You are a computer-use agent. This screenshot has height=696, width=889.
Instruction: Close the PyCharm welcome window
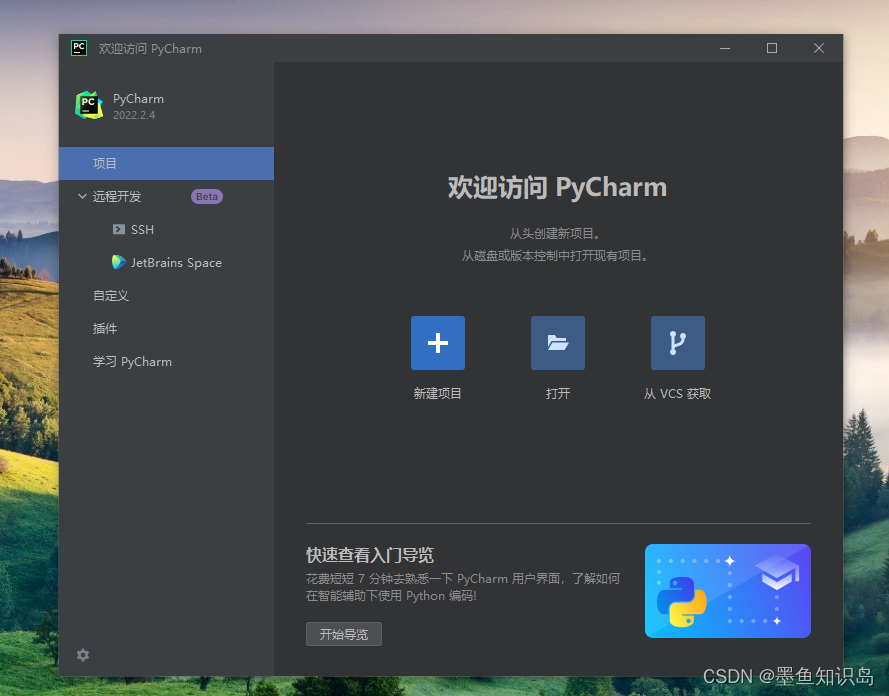[x=819, y=48]
